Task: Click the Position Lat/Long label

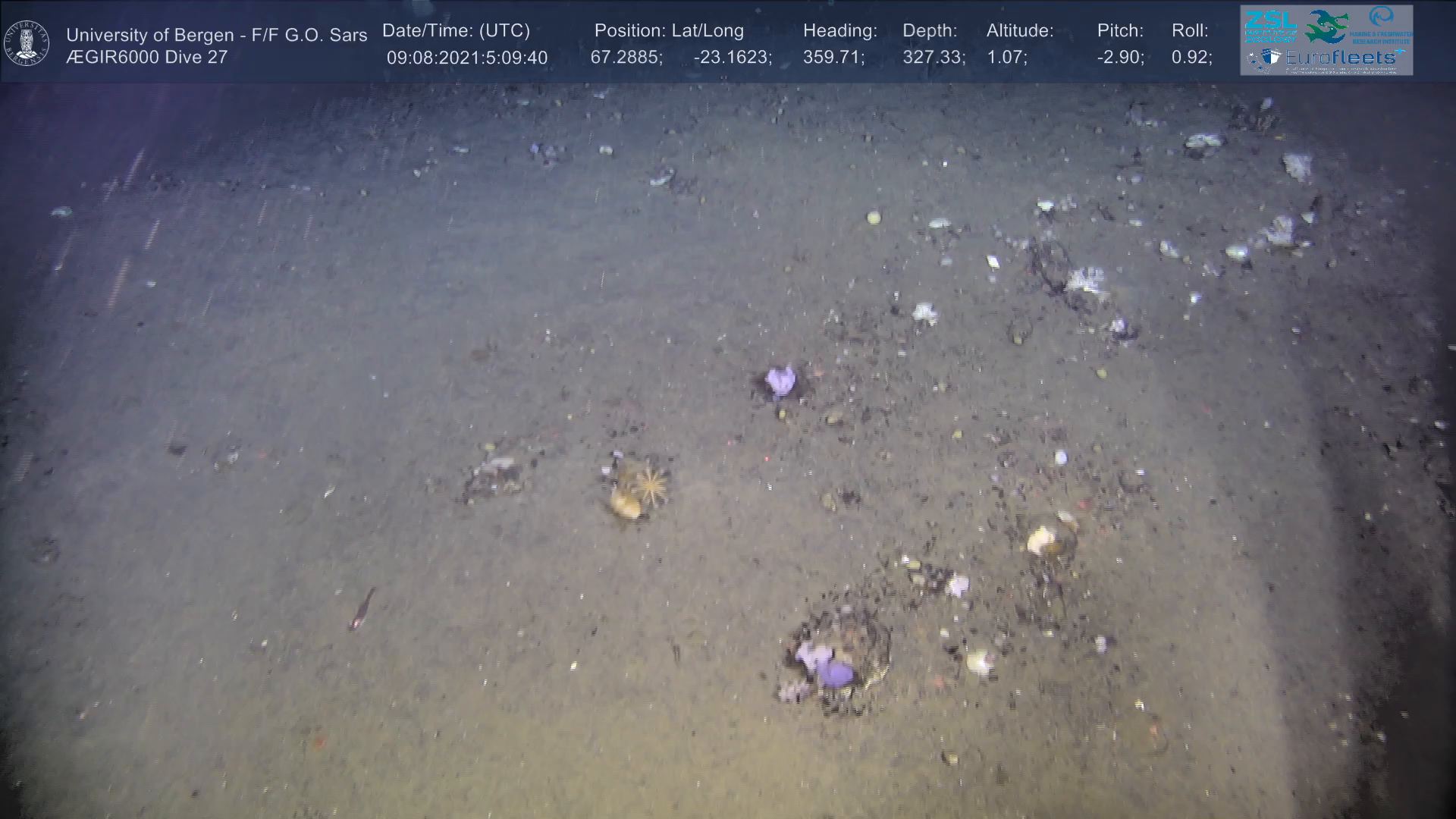Action: click(x=669, y=31)
